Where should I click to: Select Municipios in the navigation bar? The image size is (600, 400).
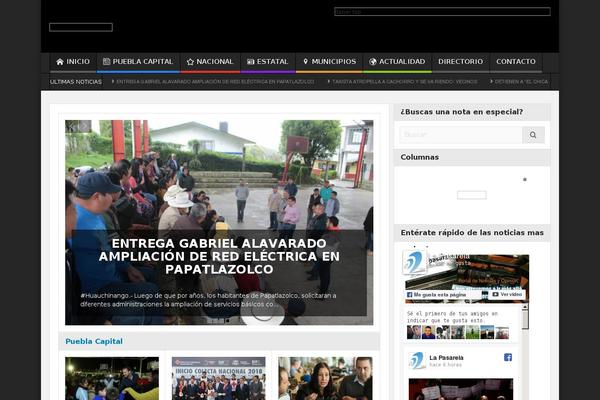(x=329, y=62)
